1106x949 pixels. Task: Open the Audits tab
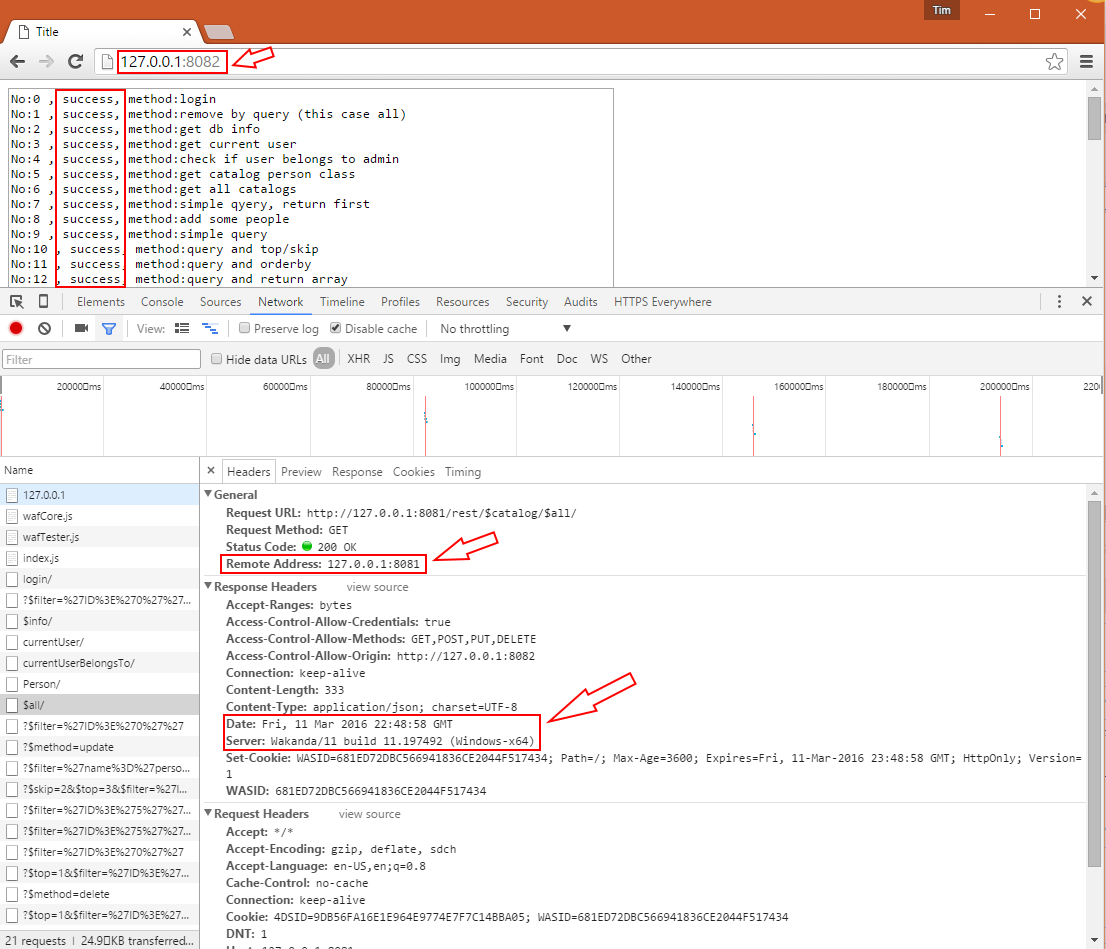pyautogui.click(x=581, y=302)
